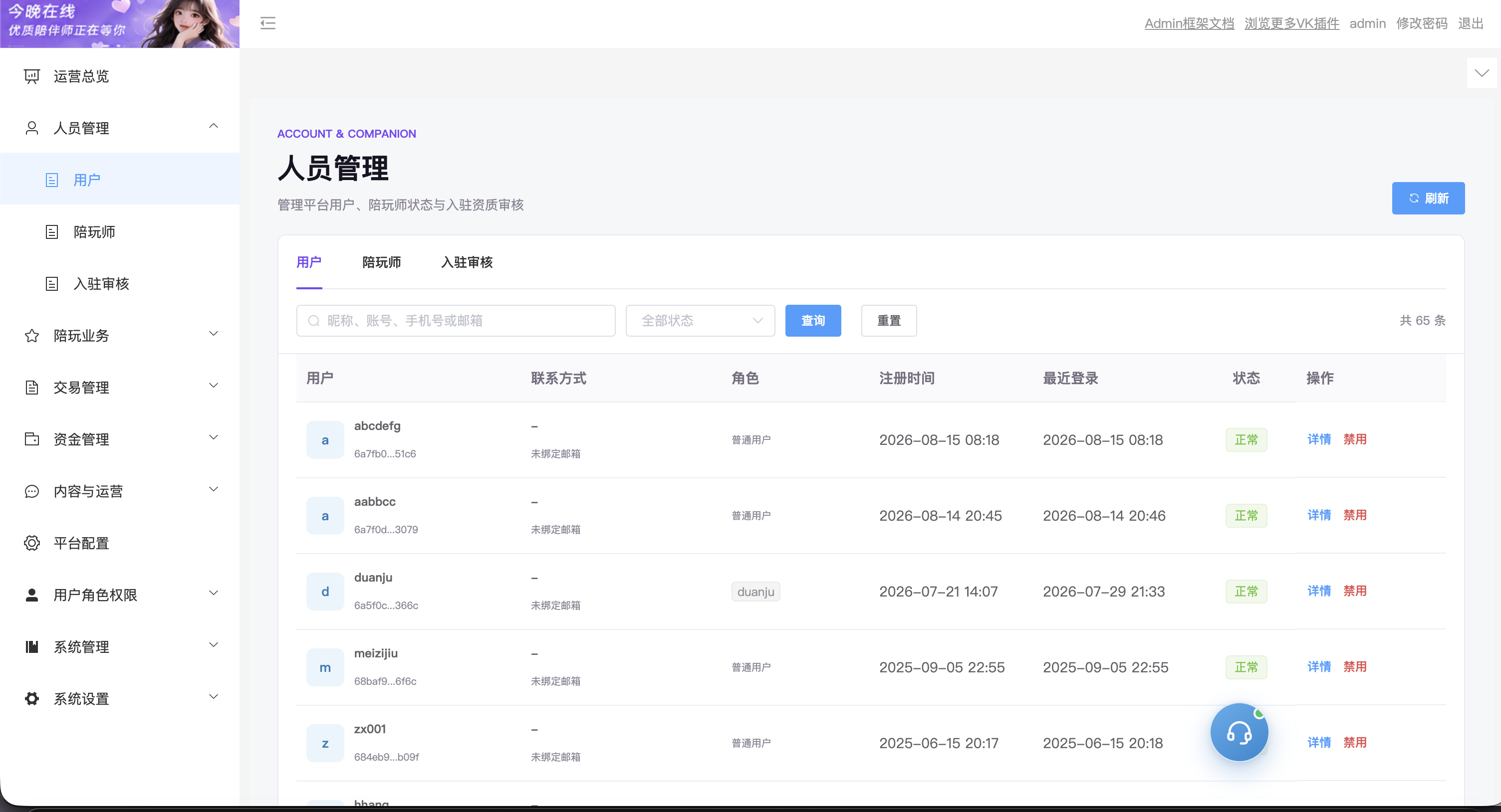Switch to the 入驻审核 tab

pos(467,263)
